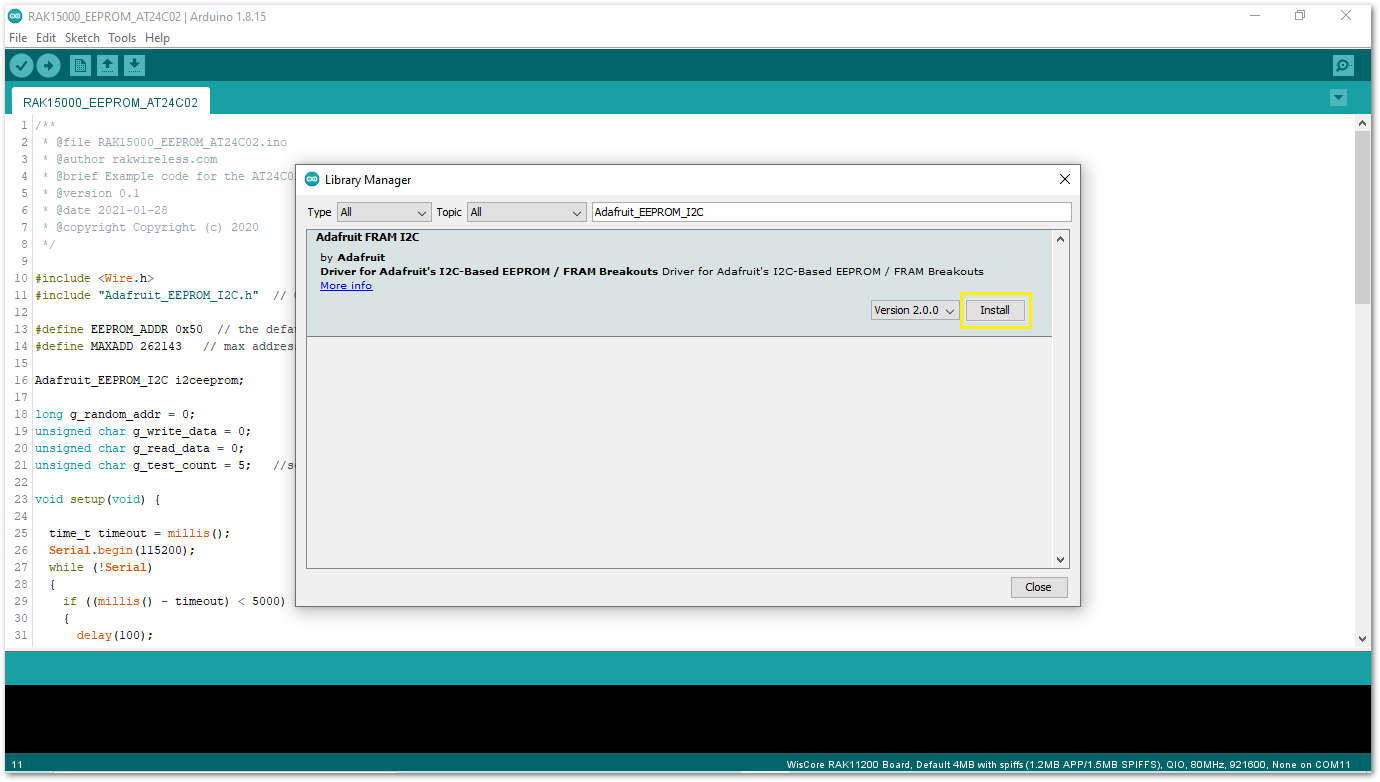Click the editor scrollbar down arrow
Image resolution: width=1380 pixels, height=782 pixels.
pyautogui.click(x=1362, y=638)
